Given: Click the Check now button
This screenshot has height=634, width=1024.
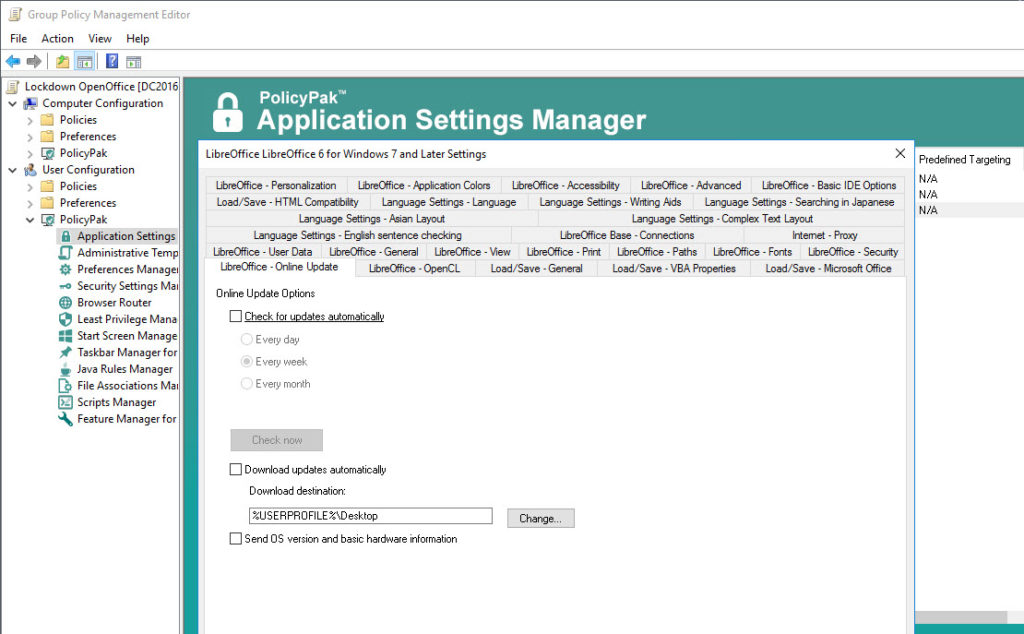Looking at the screenshot, I should [277, 440].
